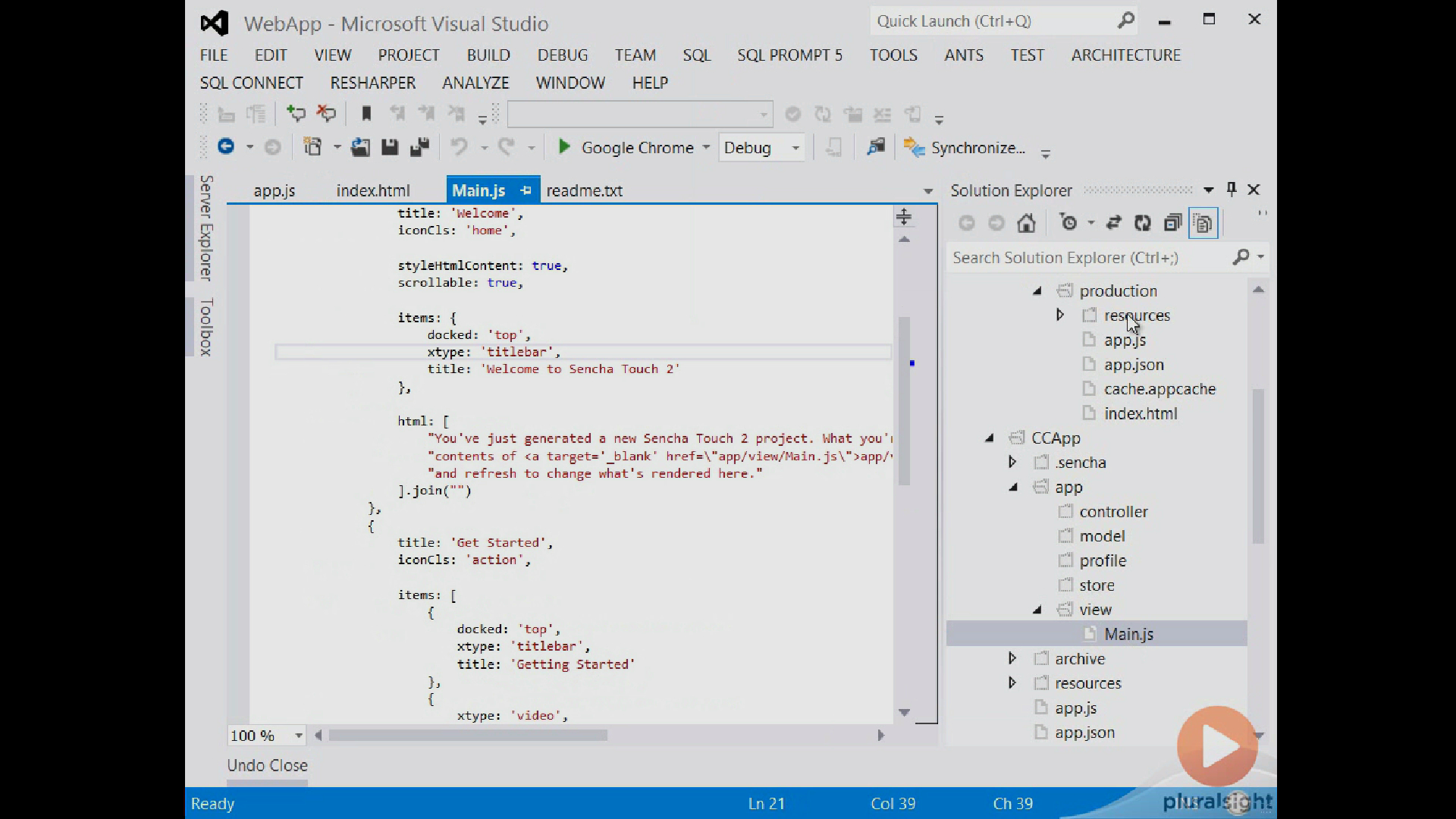Click the editor split-window handle icon
Viewport: 1456px width, 819px height.
click(x=904, y=217)
